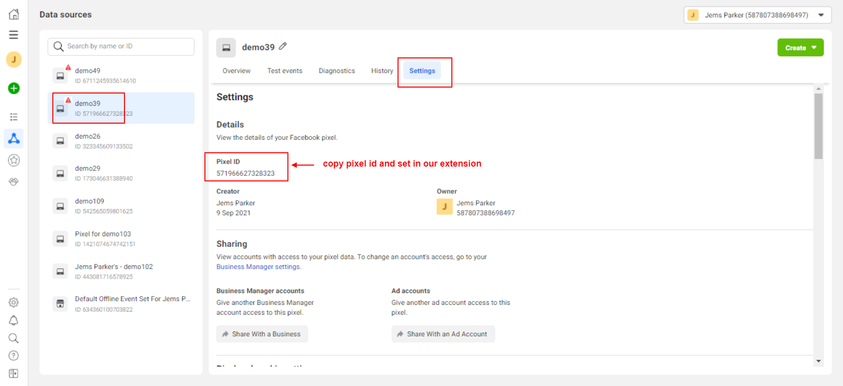843x386 pixels.
Task: Select Pixel for demo103 in the list
Action: tap(121, 239)
